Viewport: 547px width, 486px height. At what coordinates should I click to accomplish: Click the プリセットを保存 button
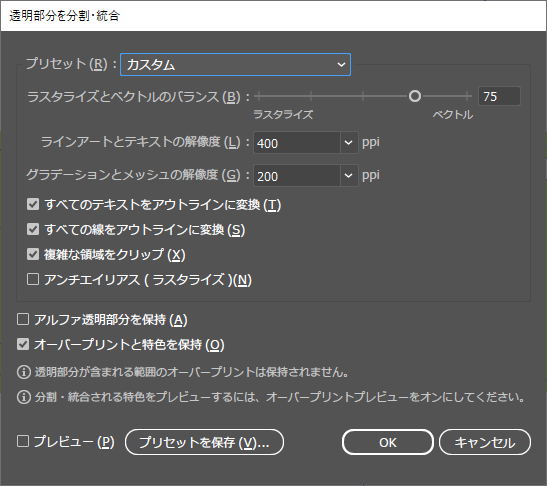coord(204,442)
